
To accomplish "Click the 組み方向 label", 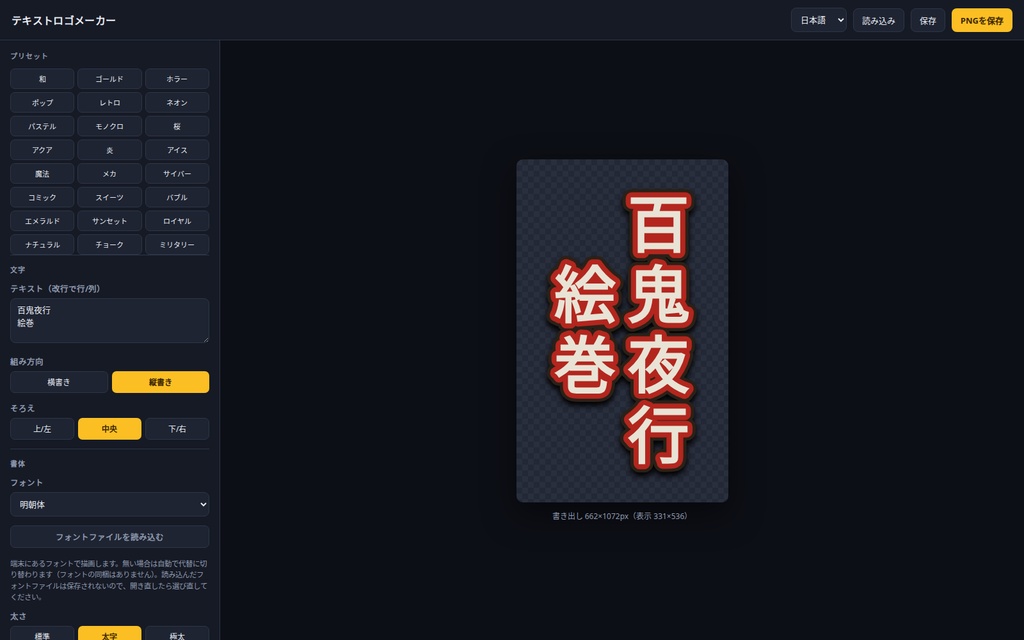I will (27, 362).
